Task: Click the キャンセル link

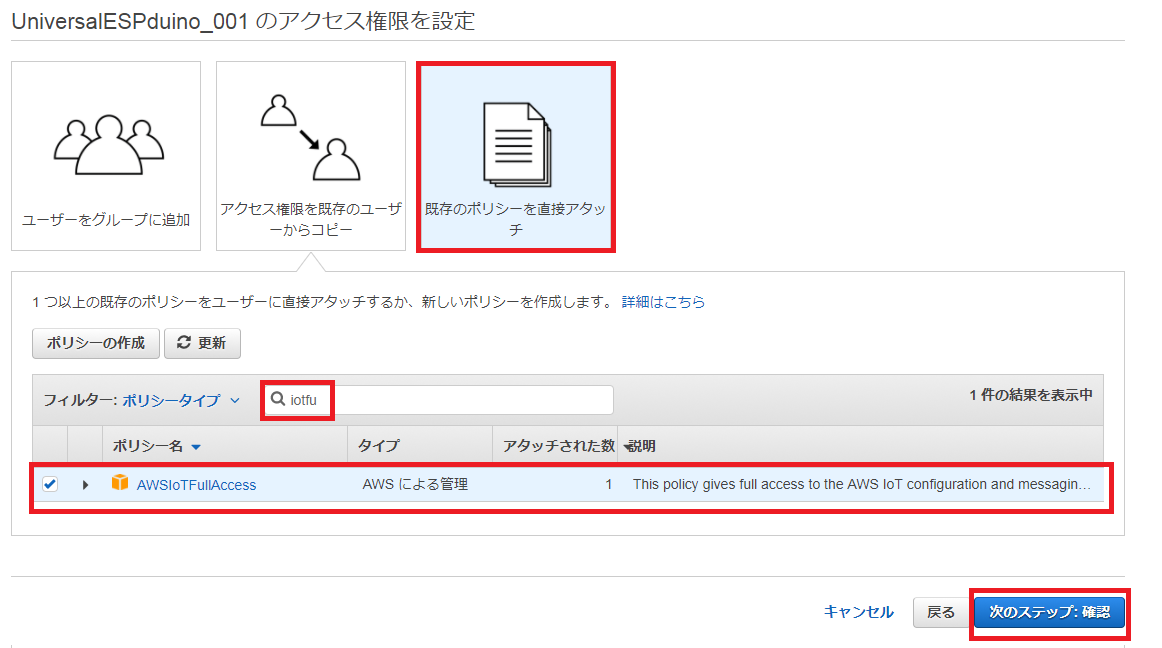Action: pyautogui.click(x=858, y=612)
